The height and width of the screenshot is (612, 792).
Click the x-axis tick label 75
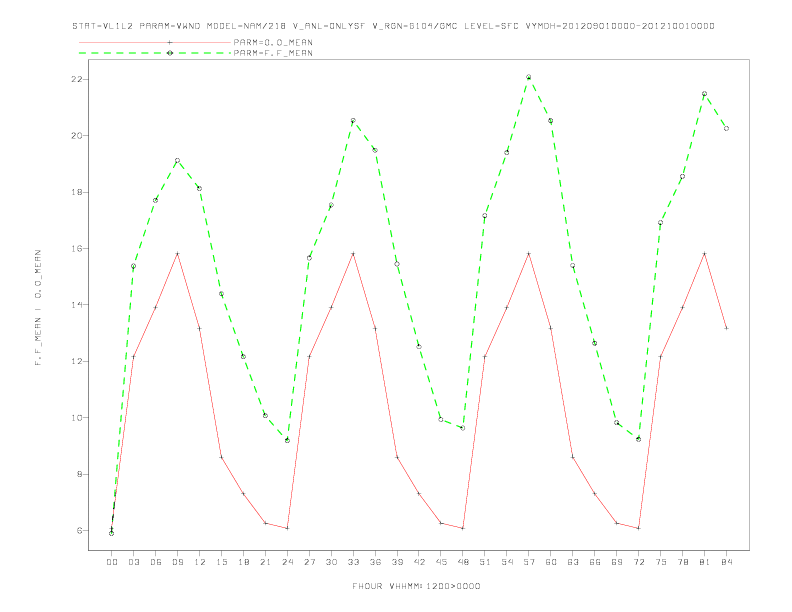click(661, 562)
